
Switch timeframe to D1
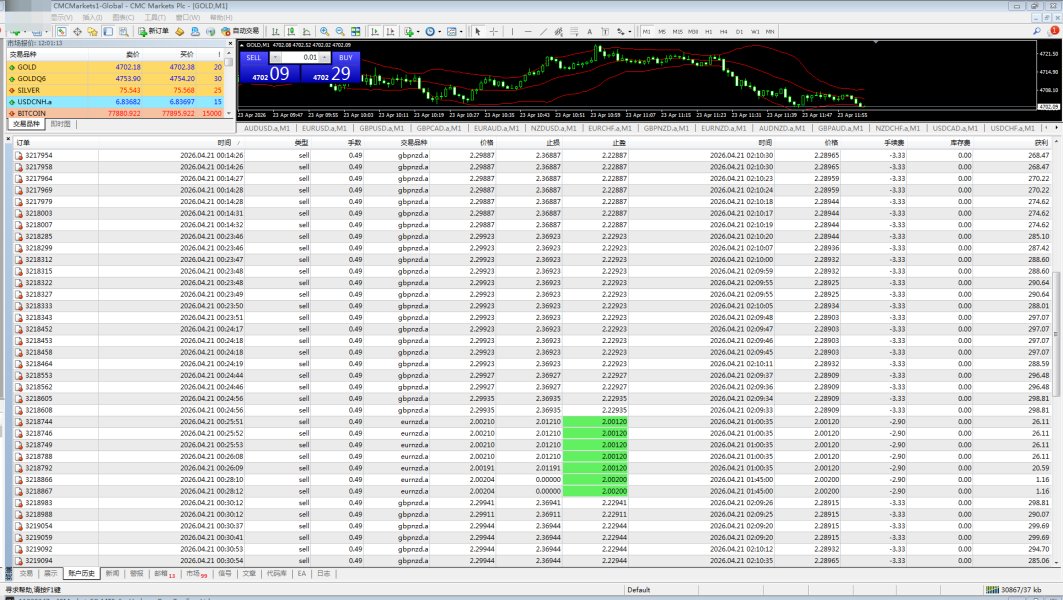pos(739,31)
